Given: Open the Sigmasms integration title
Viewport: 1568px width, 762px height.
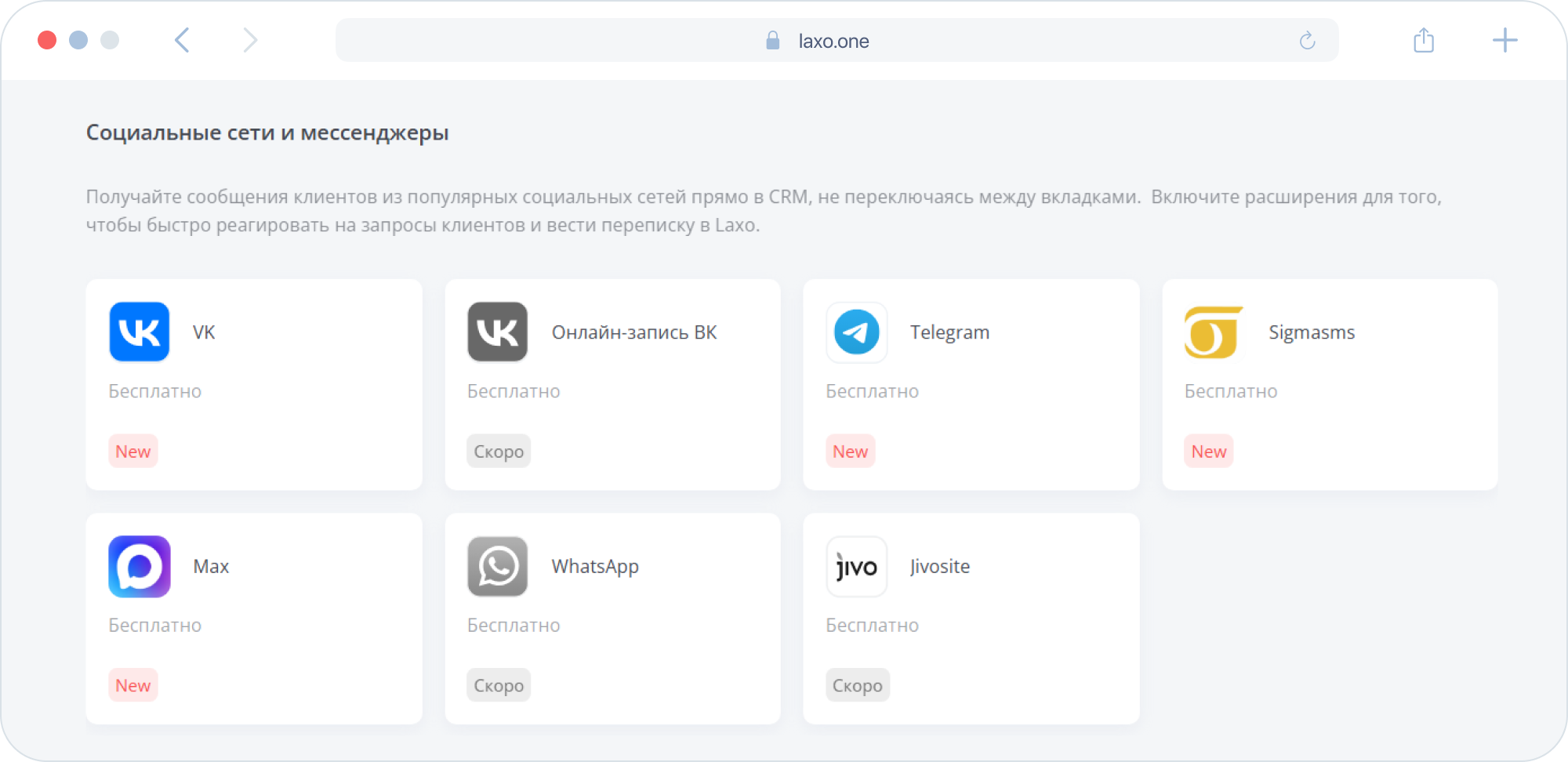Looking at the screenshot, I should click(x=1312, y=332).
